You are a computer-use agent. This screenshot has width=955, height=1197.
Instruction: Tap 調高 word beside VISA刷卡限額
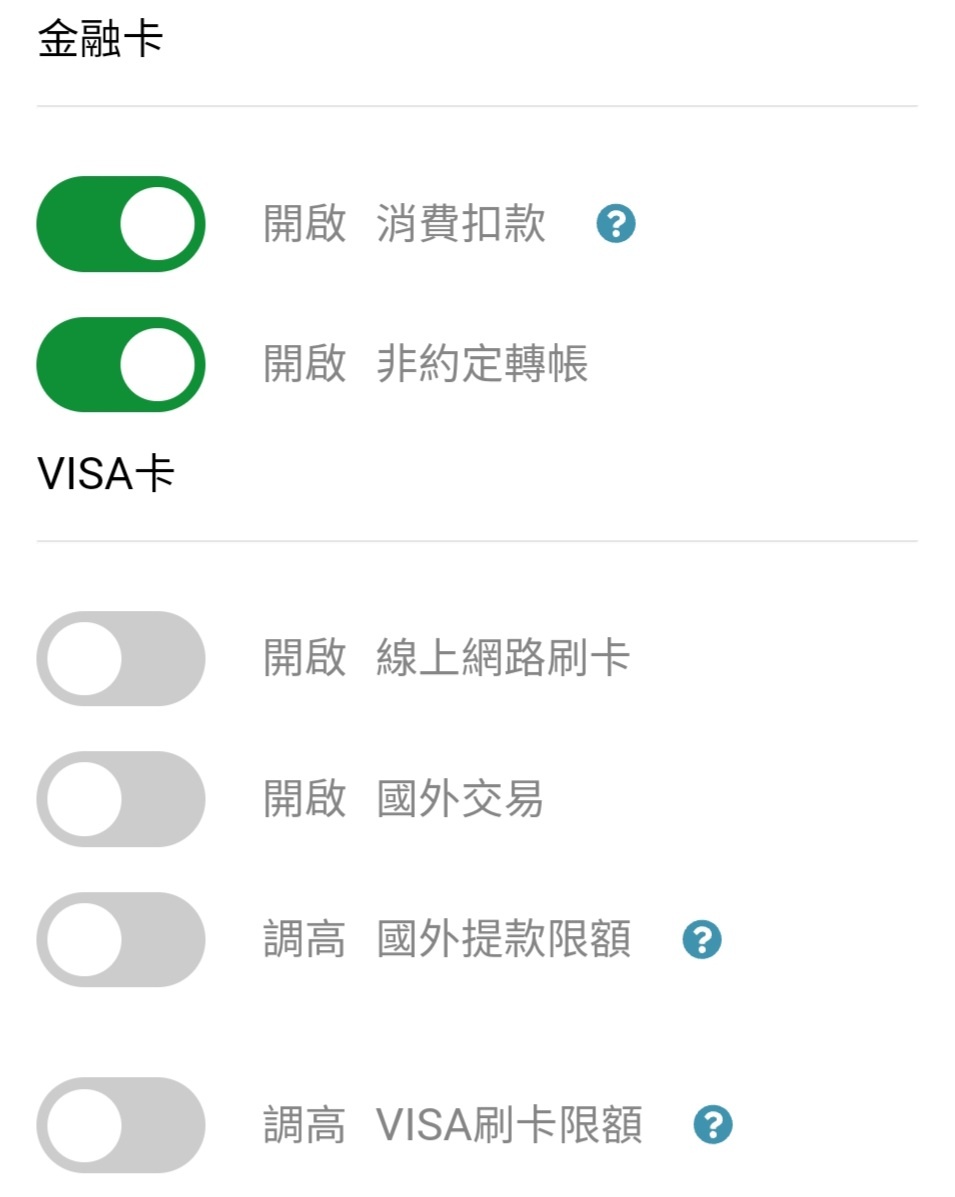[305, 1125]
